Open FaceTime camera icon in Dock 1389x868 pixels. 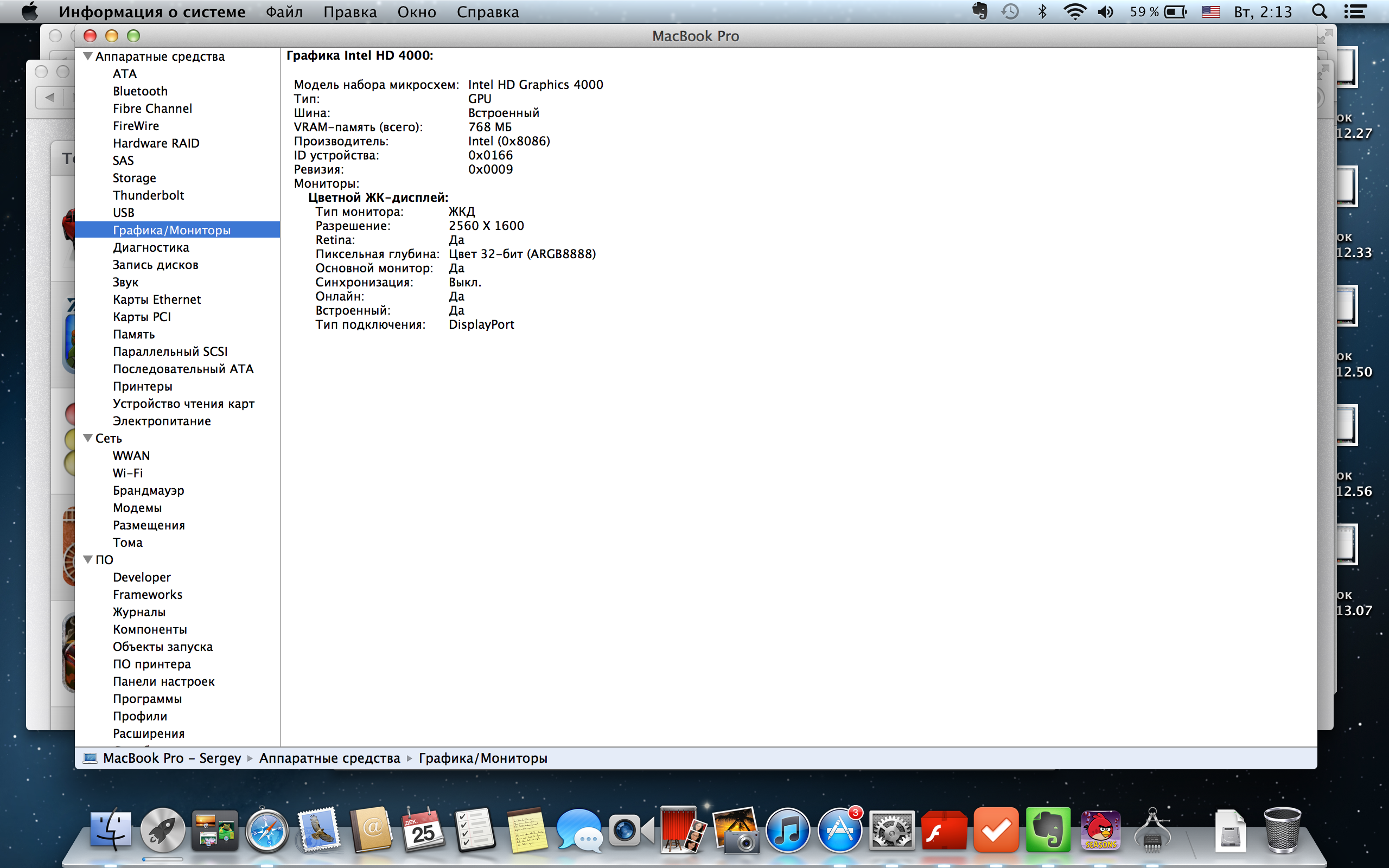point(631,830)
